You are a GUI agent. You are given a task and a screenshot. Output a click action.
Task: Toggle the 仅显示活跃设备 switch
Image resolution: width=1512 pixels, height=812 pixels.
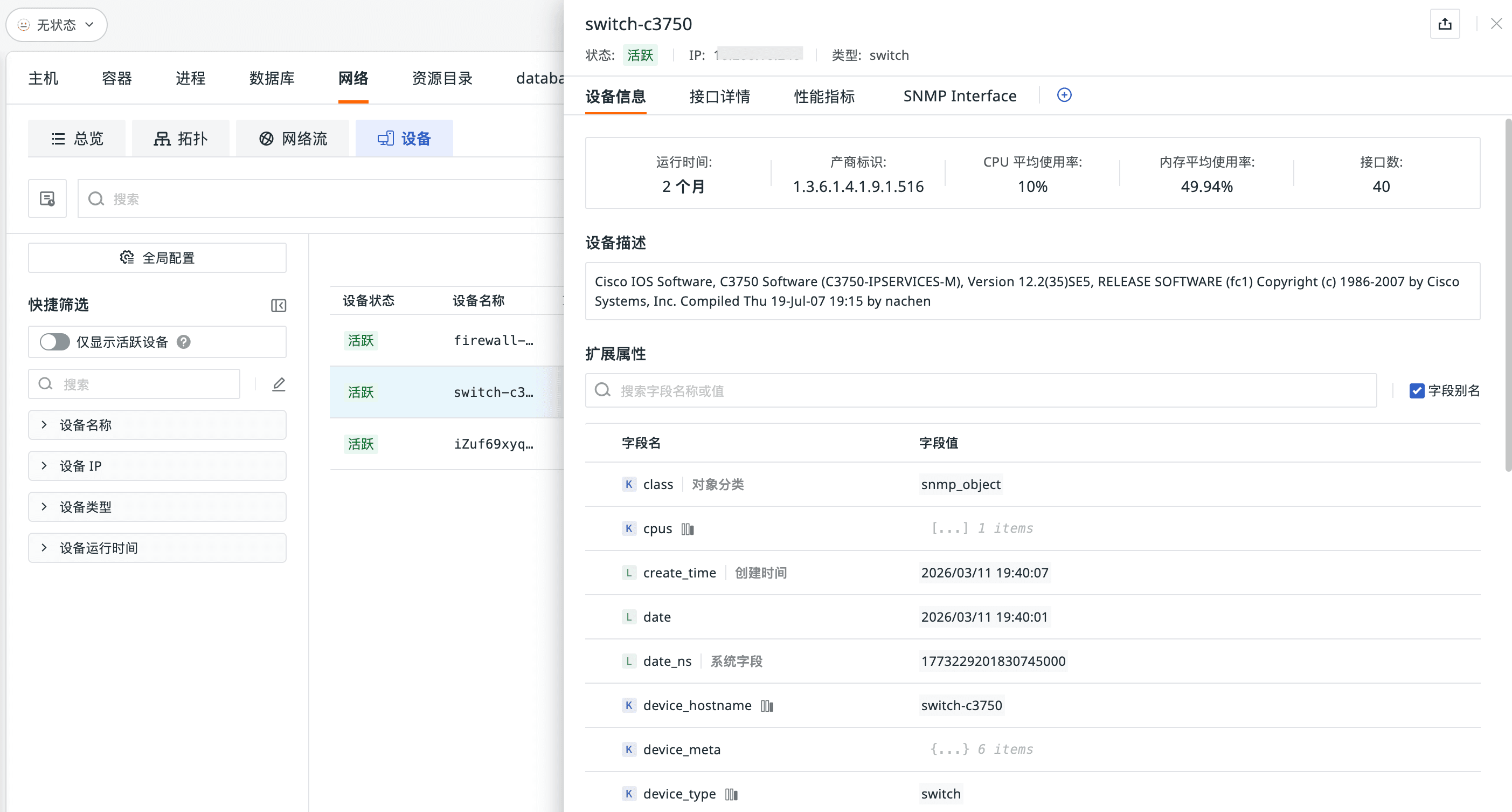54,342
